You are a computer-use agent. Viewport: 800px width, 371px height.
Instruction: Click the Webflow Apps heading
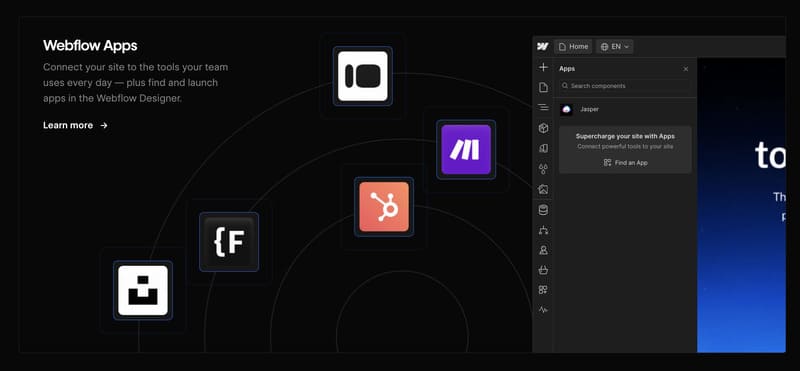click(x=90, y=45)
